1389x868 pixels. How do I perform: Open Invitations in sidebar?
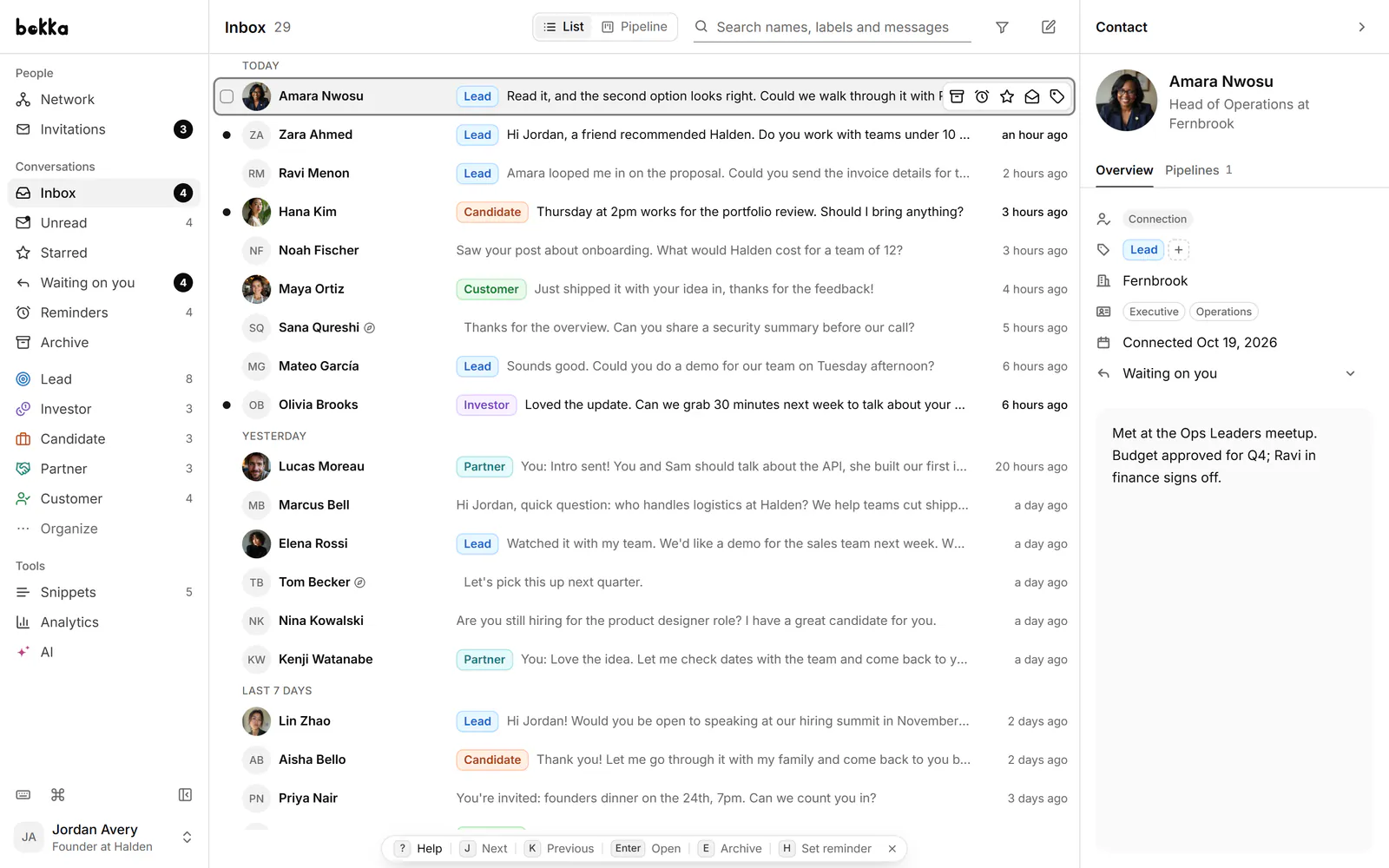pyautogui.click(x=104, y=129)
